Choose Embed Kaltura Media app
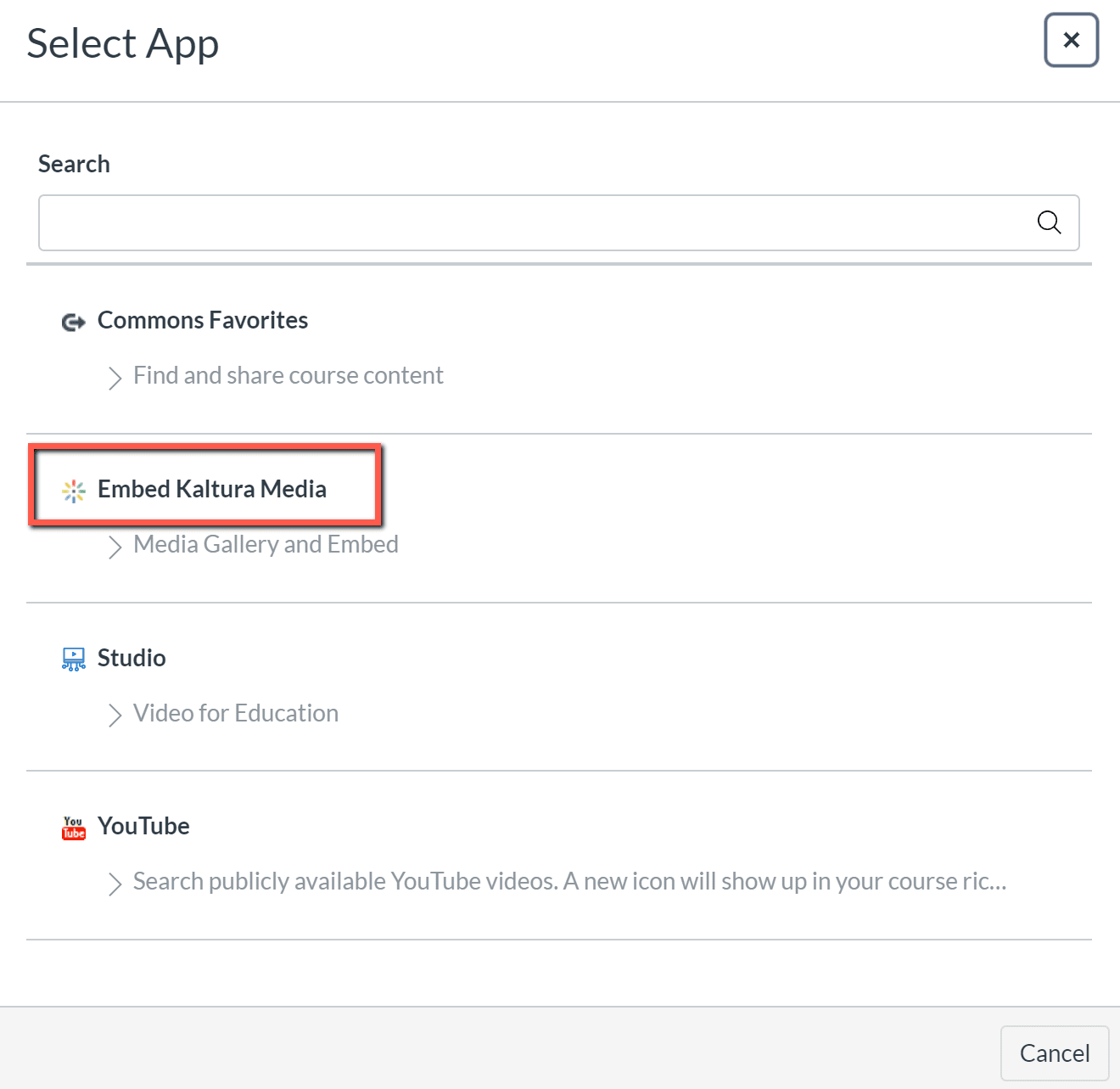This screenshot has height=1089, width=1120. (x=212, y=489)
